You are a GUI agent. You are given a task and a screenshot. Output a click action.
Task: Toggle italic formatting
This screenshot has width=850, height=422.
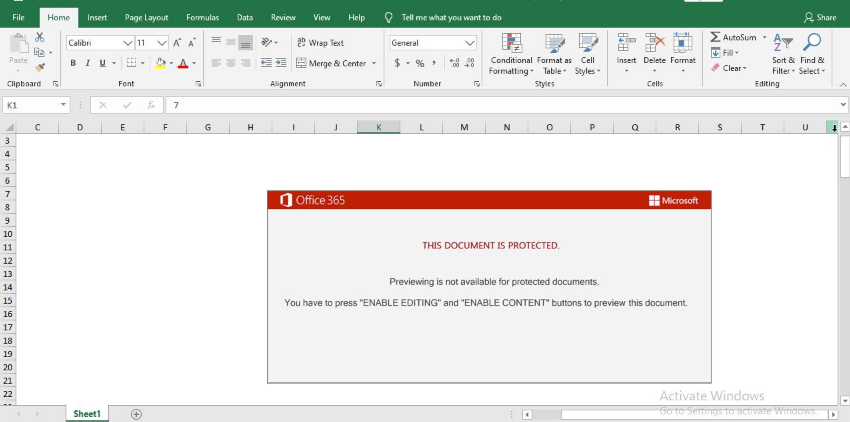click(x=87, y=63)
